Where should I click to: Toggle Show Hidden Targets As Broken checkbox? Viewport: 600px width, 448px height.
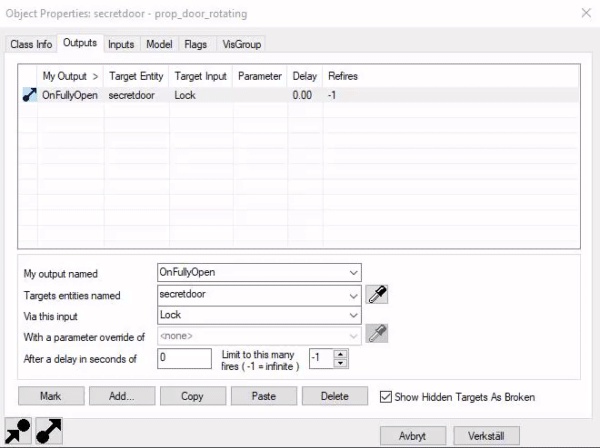[386, 397]
